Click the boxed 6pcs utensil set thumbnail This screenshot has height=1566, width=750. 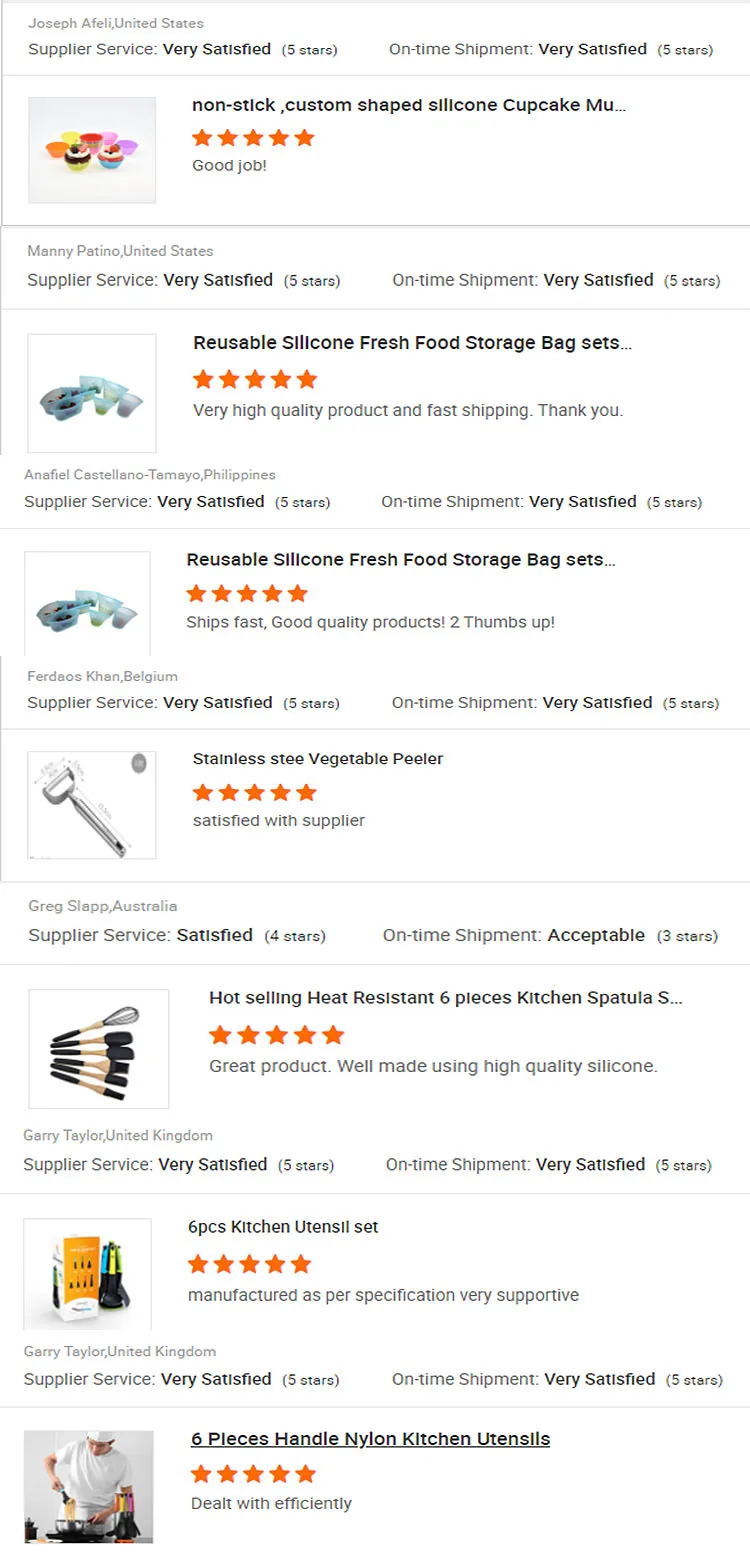(87, 1273)
